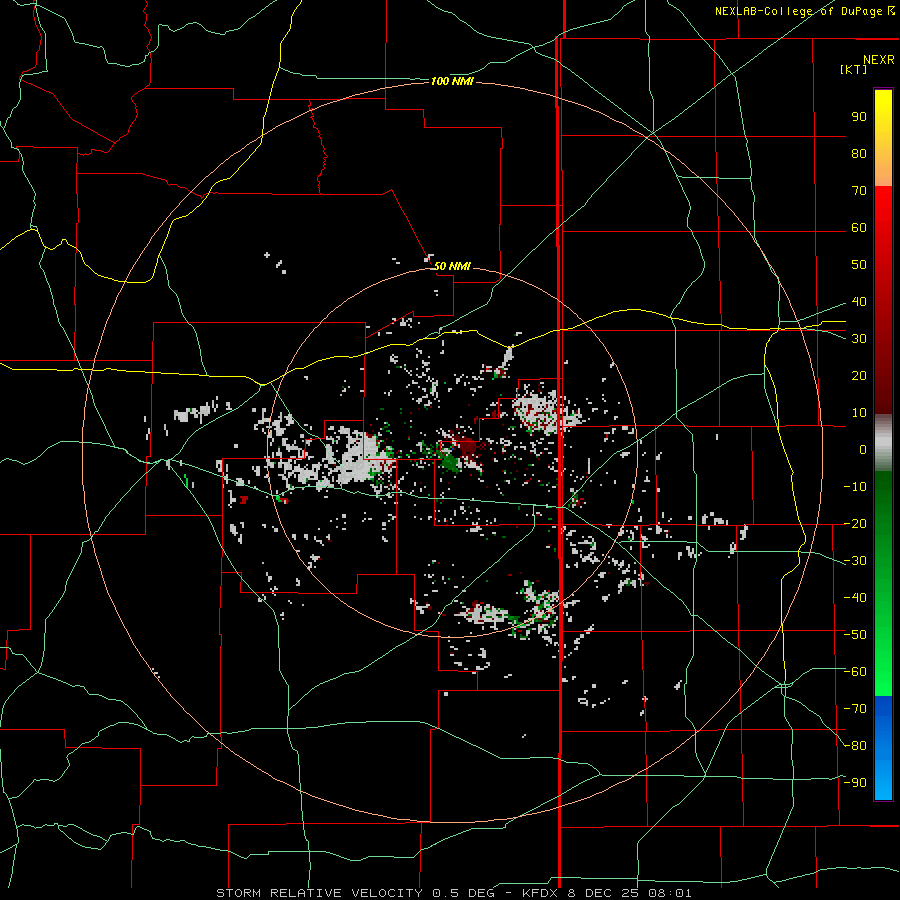Click the 0 value on the velocity scale
This screenshot has width=900, height=900.
(863, 449)
